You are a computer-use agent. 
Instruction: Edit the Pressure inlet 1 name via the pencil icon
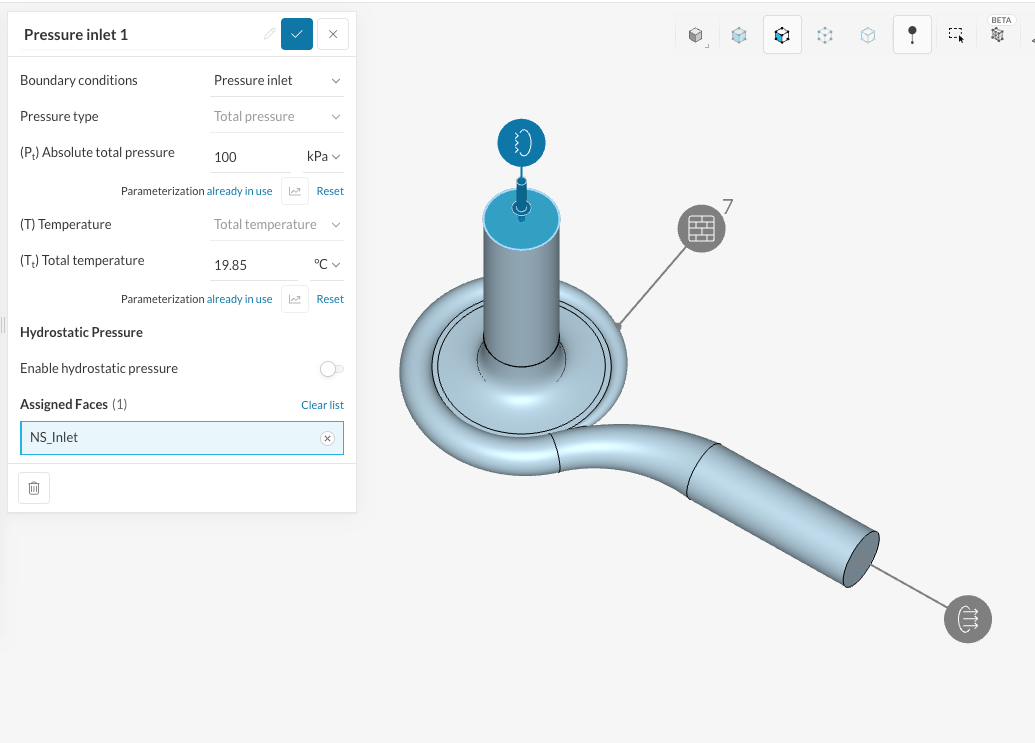tap(269, 34)
